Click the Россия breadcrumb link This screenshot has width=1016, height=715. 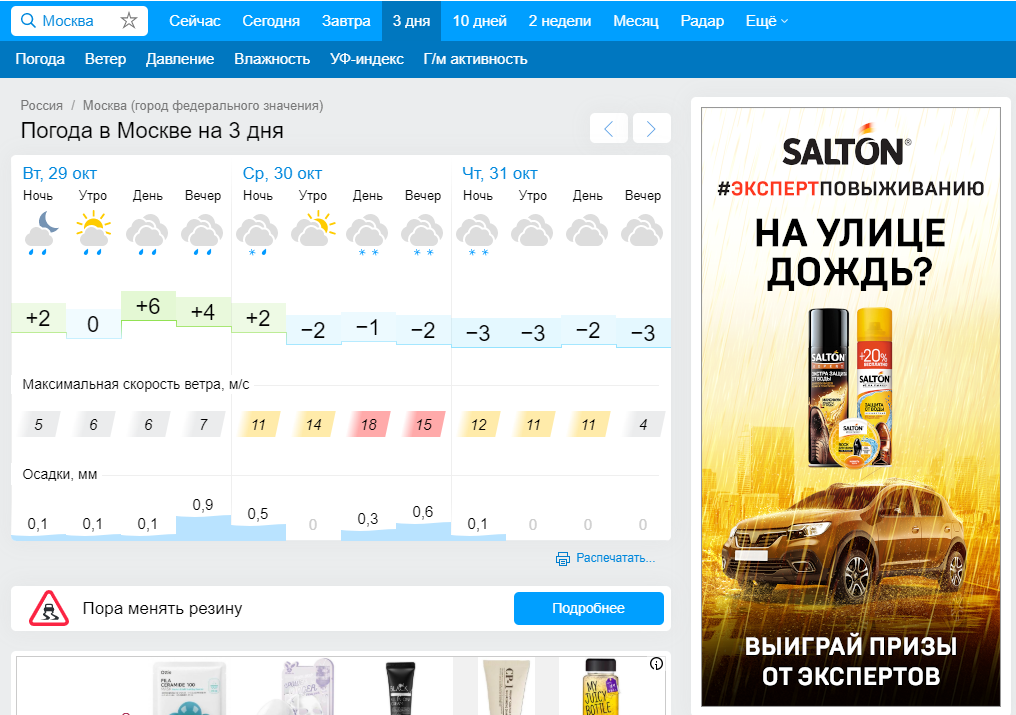(41, 105)
